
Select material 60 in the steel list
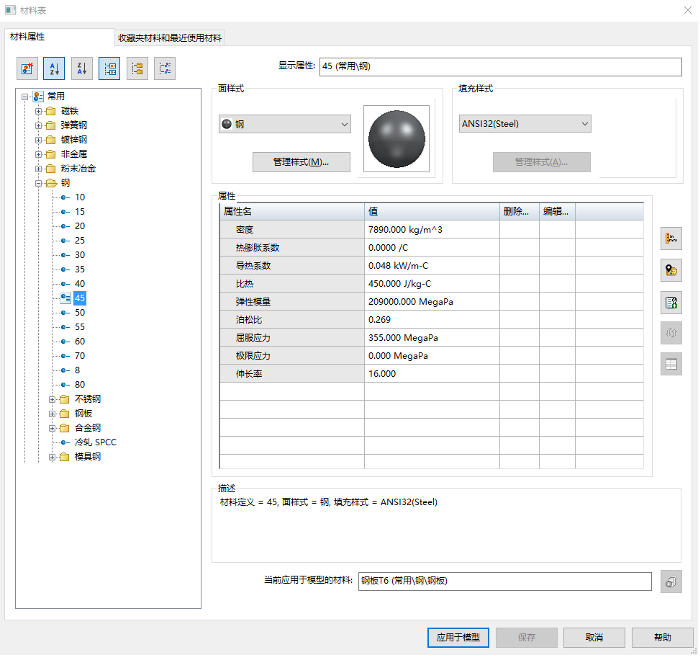coord(80,341)
